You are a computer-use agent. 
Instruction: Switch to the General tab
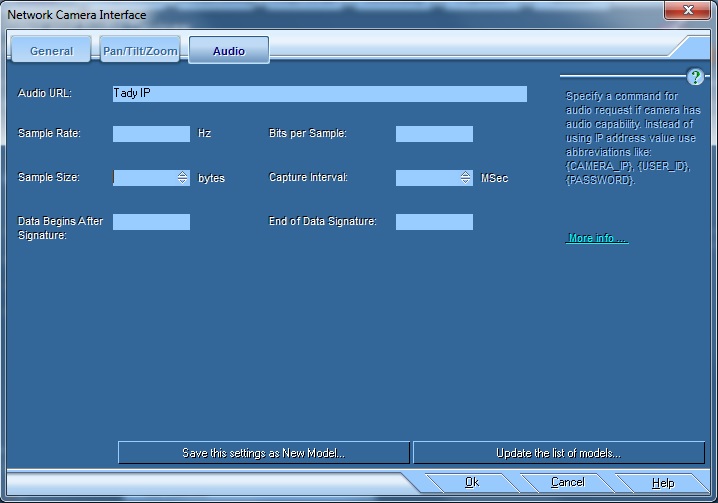coord(51,49)
